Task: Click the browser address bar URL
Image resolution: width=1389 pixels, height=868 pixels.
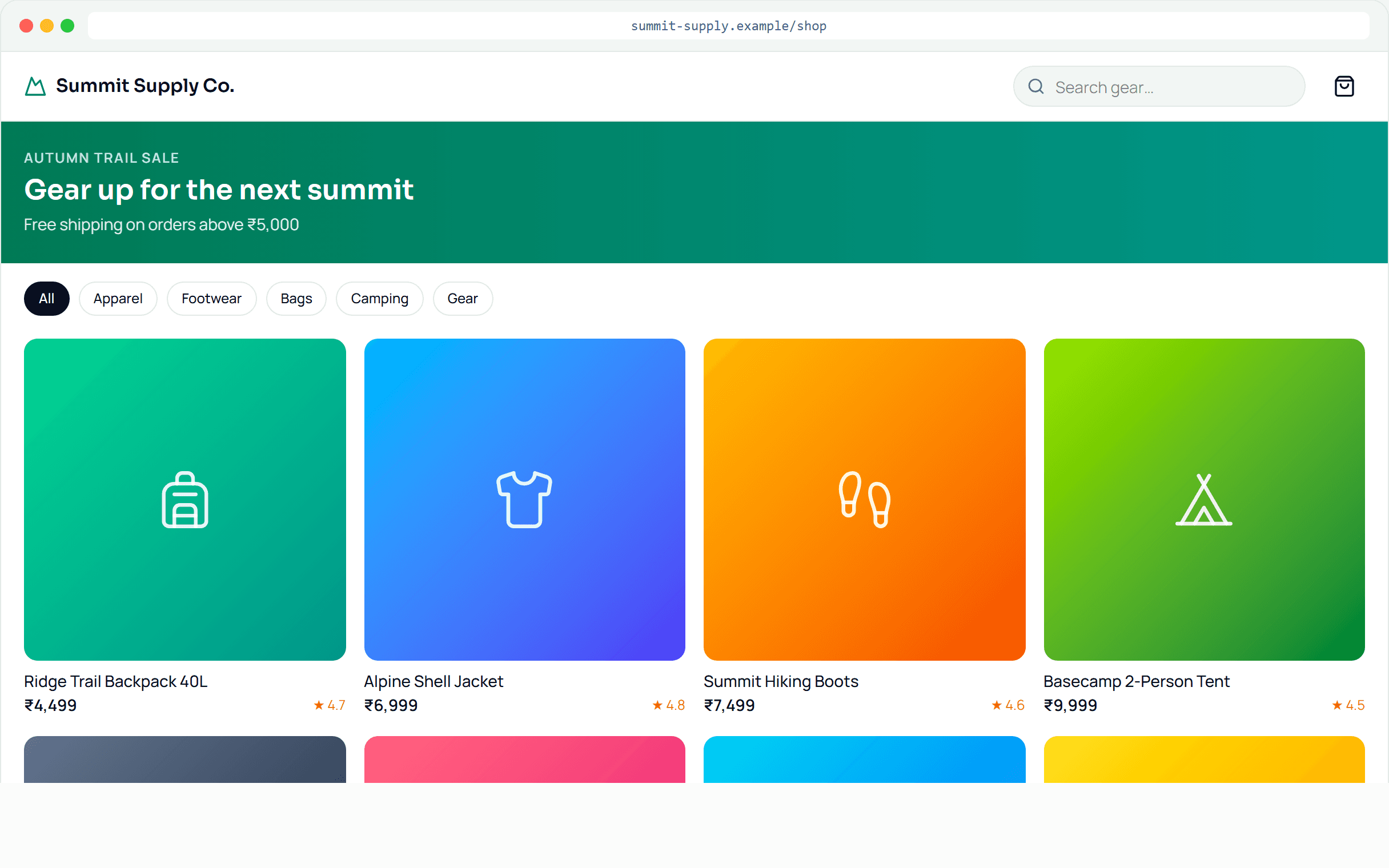Action: click(x=728, y=26)
